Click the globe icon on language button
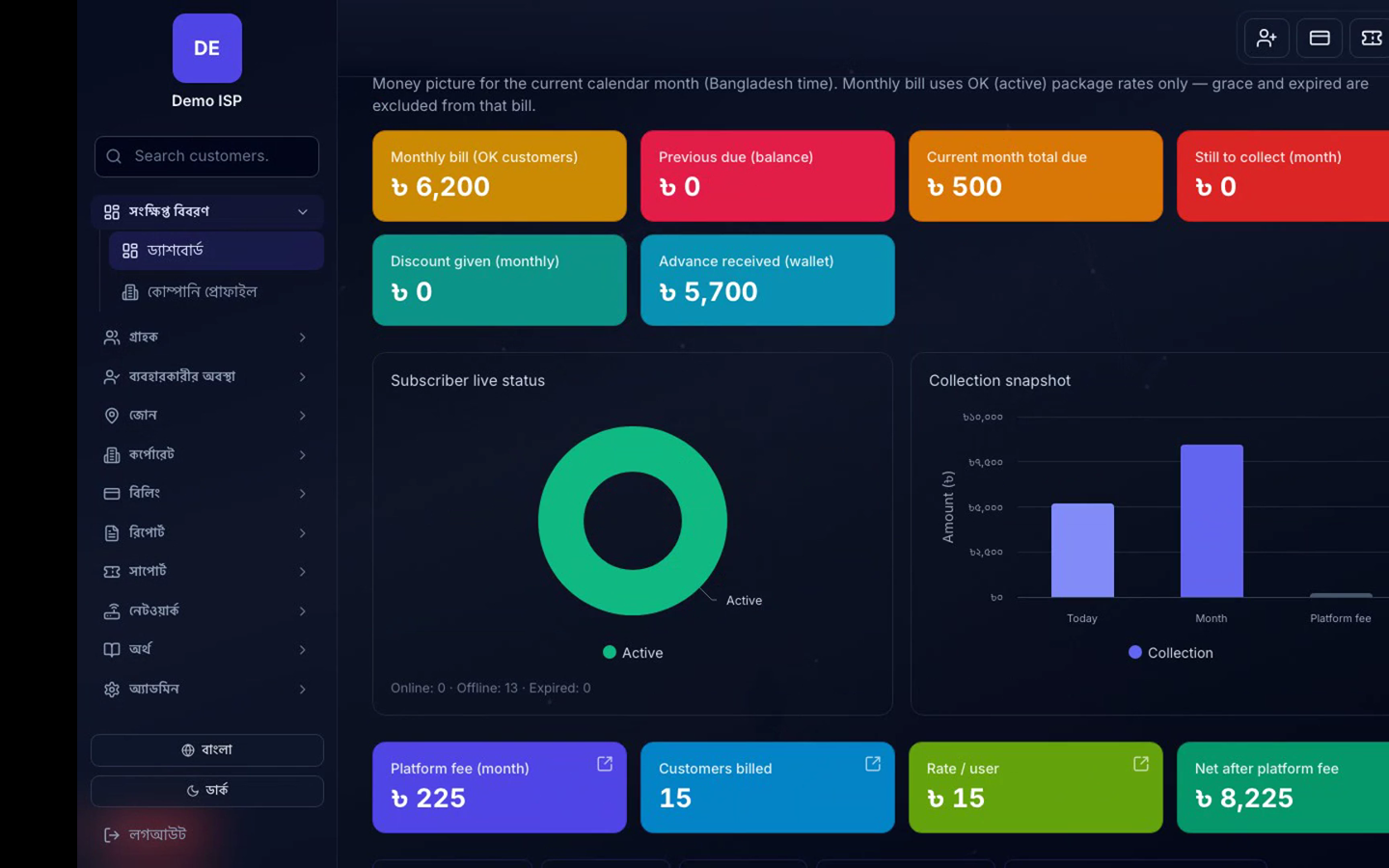Image resolution: width=1389 pixels, height=868 pixels. click(x=188, y=750)
